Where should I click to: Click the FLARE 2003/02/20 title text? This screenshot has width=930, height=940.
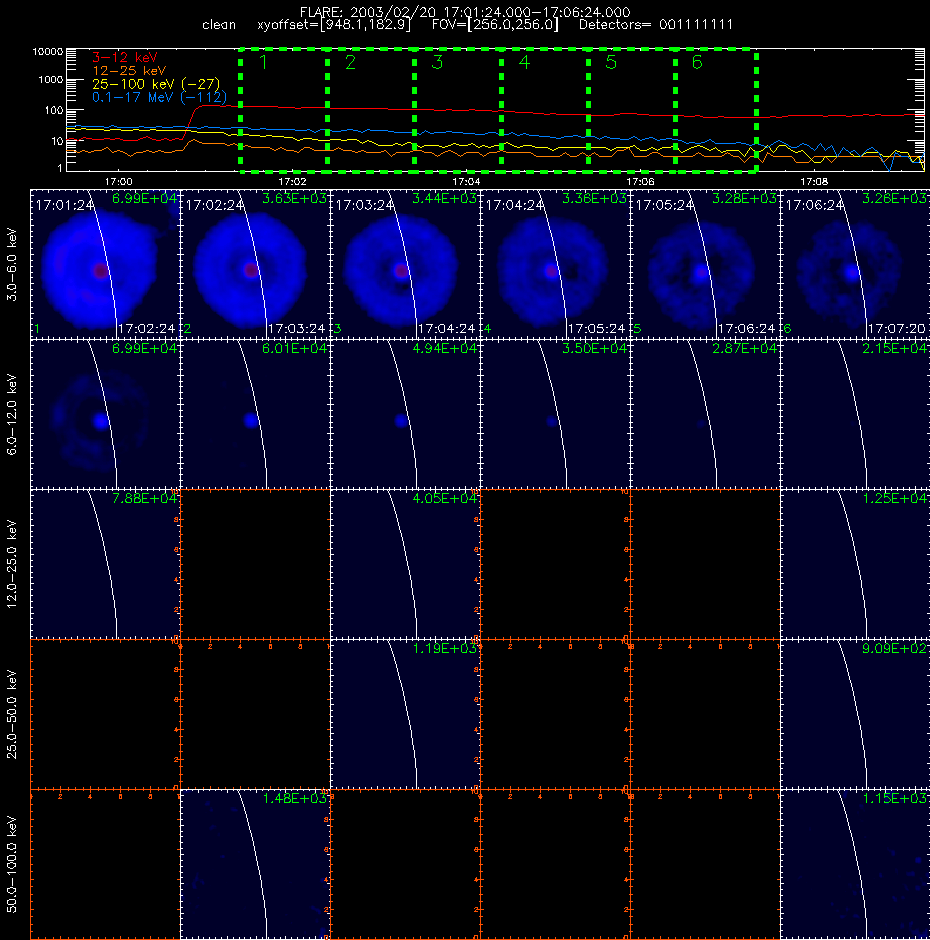pos(465,12)
